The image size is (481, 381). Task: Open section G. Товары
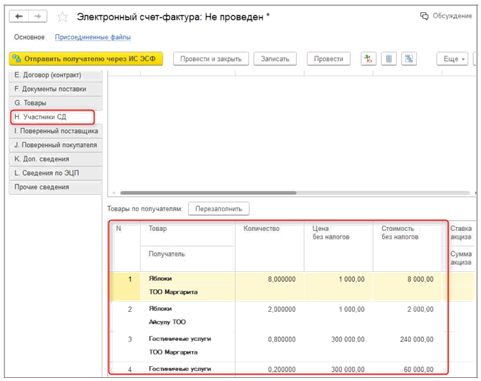[x=55, y=103]
